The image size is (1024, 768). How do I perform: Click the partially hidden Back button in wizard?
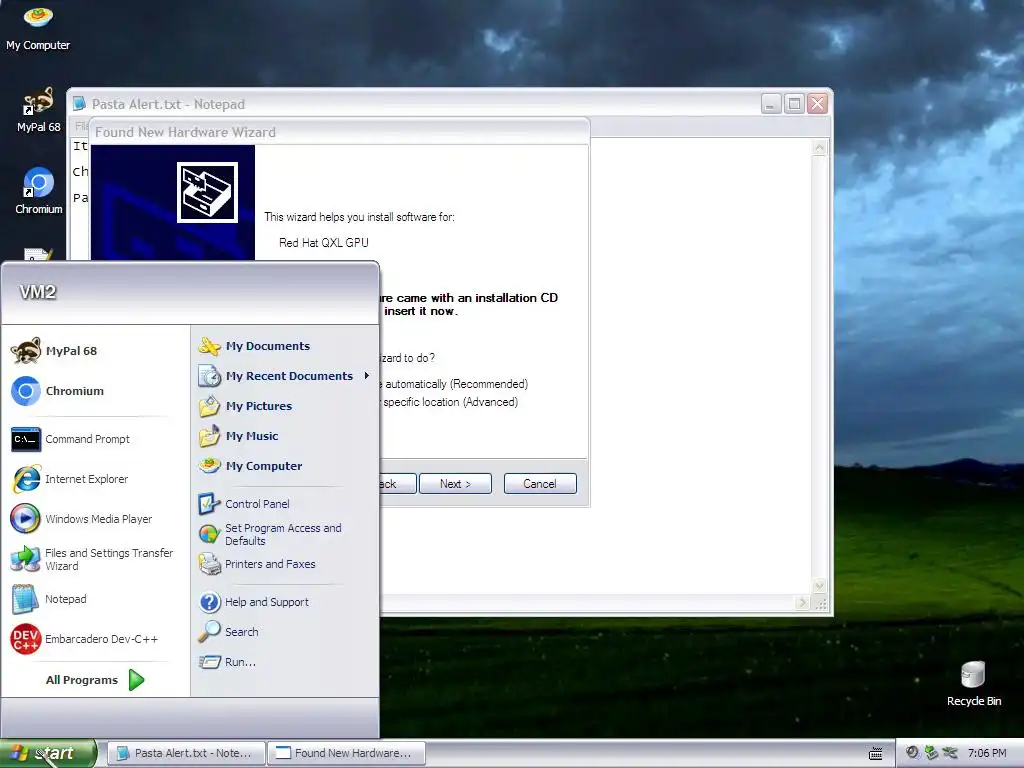click(397, 483)
